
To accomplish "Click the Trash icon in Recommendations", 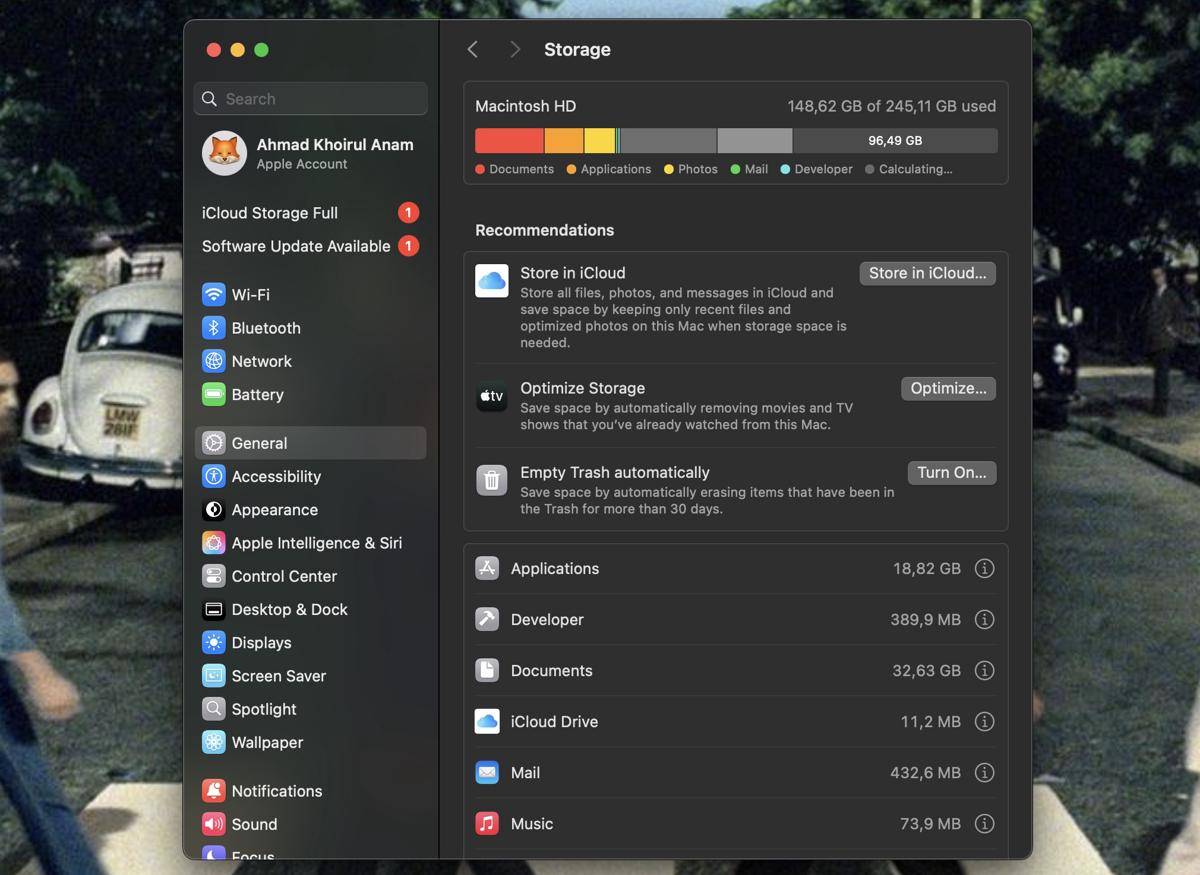I will 491,481.
